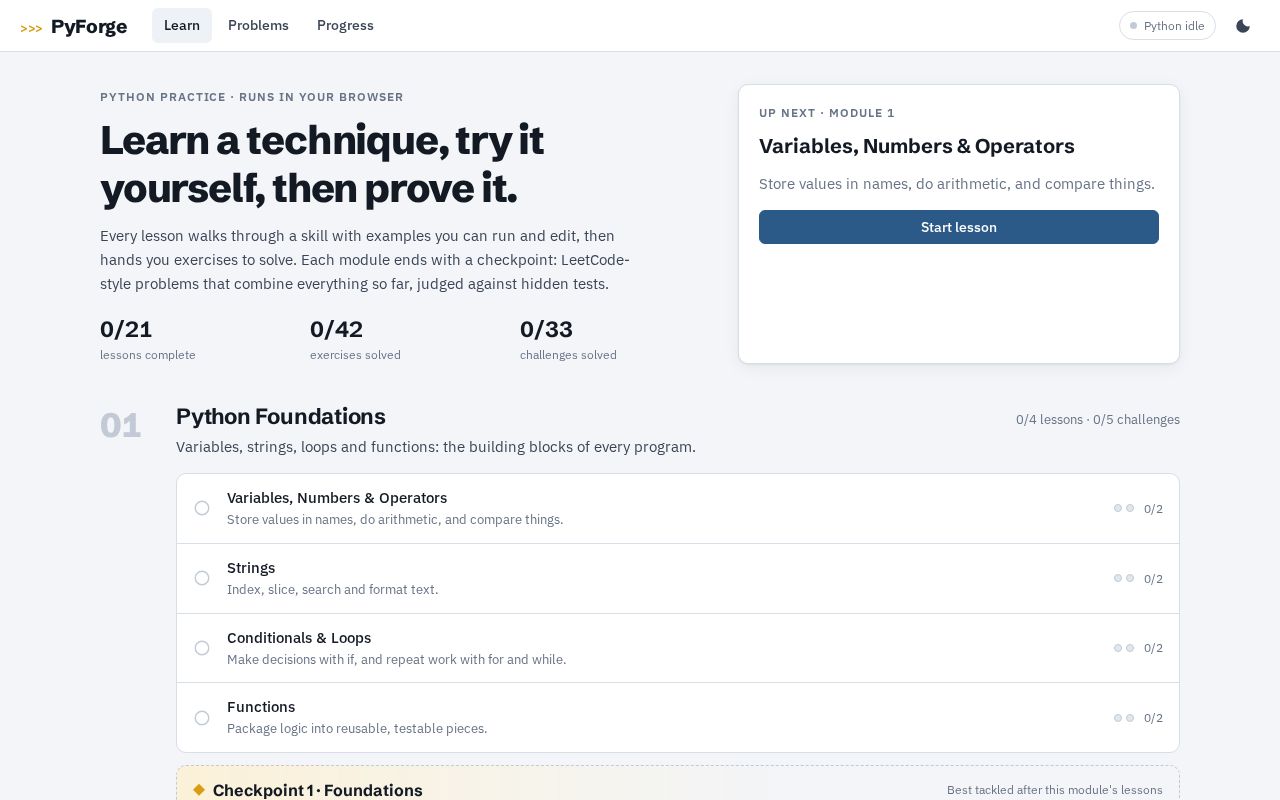
Task: Click progress dots for the Strings row
Action: pos(1124,578)
